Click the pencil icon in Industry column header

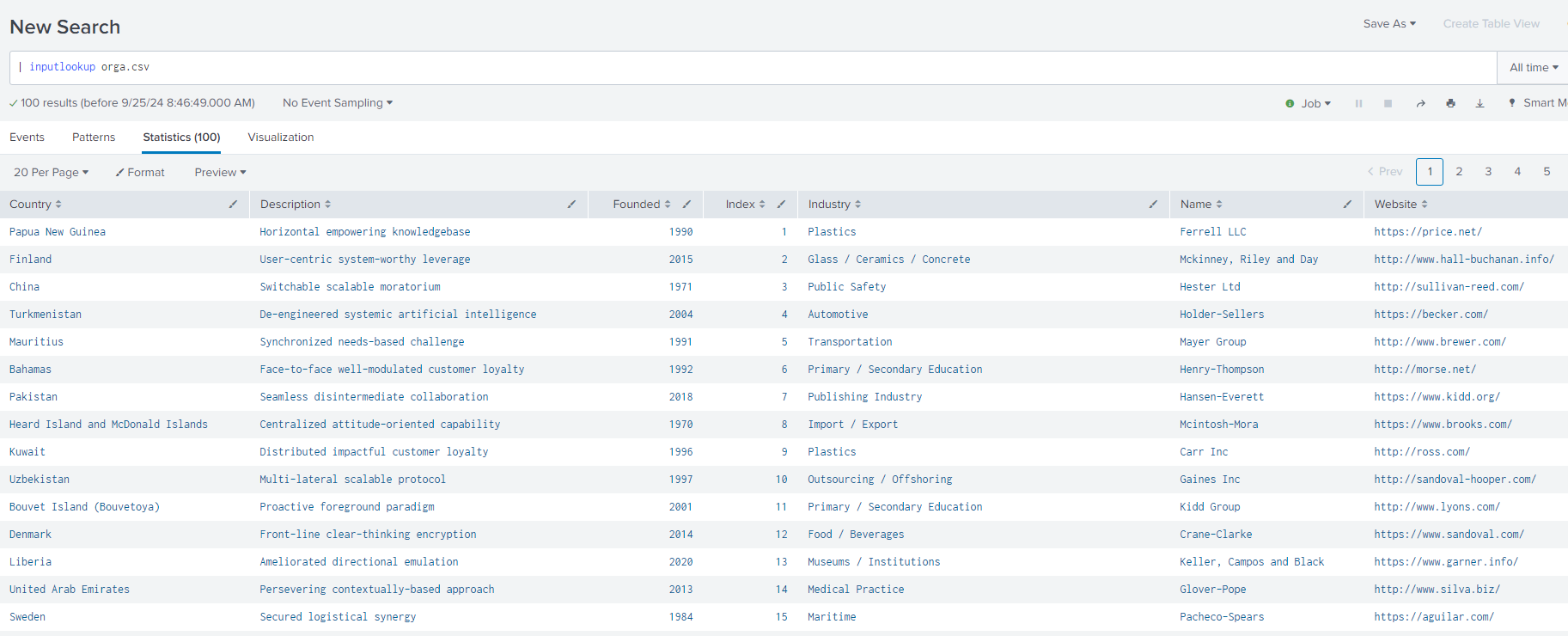pyautogui.click(x=1153, y=205)
